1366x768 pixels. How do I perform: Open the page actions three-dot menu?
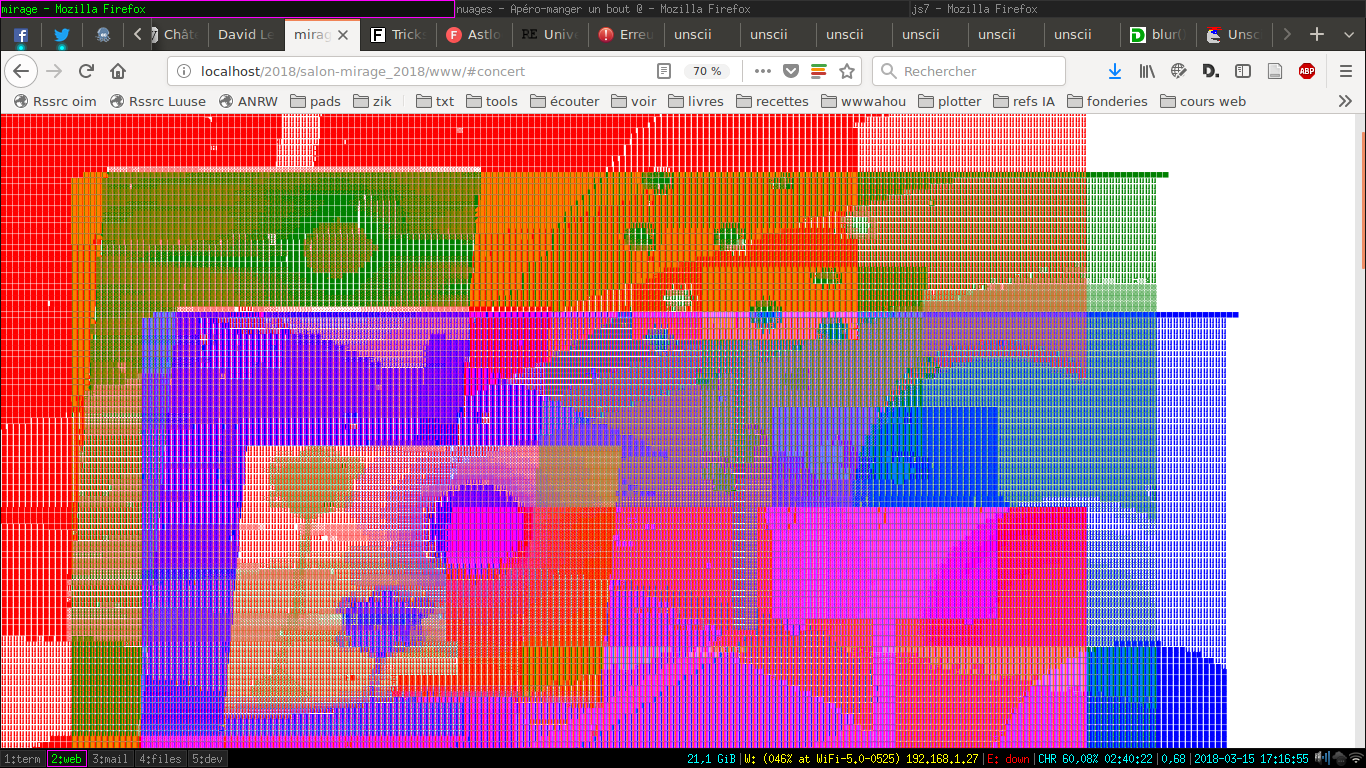(762, 71)
